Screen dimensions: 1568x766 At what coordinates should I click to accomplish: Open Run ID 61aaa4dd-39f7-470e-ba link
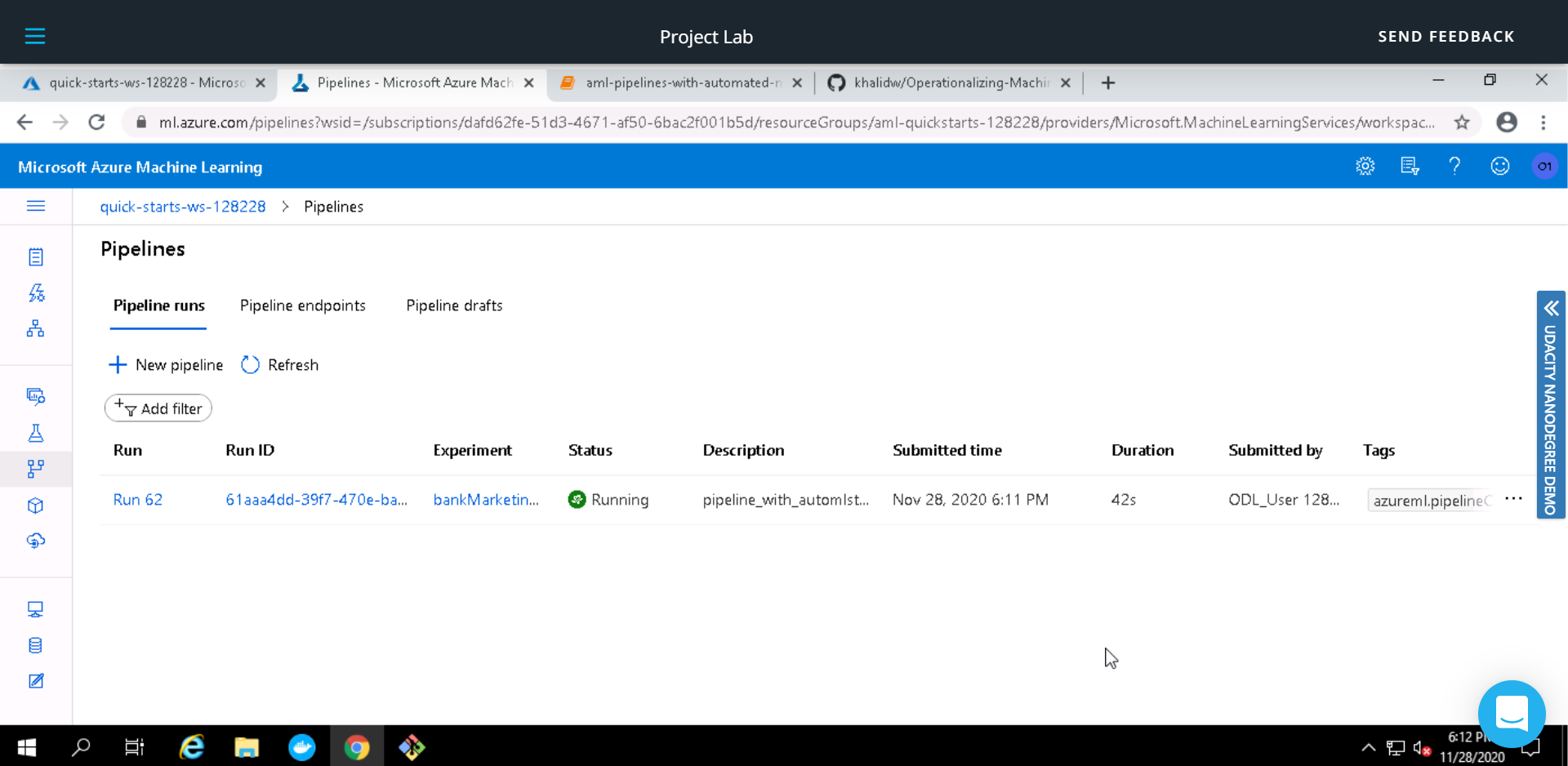pos(316,500)
